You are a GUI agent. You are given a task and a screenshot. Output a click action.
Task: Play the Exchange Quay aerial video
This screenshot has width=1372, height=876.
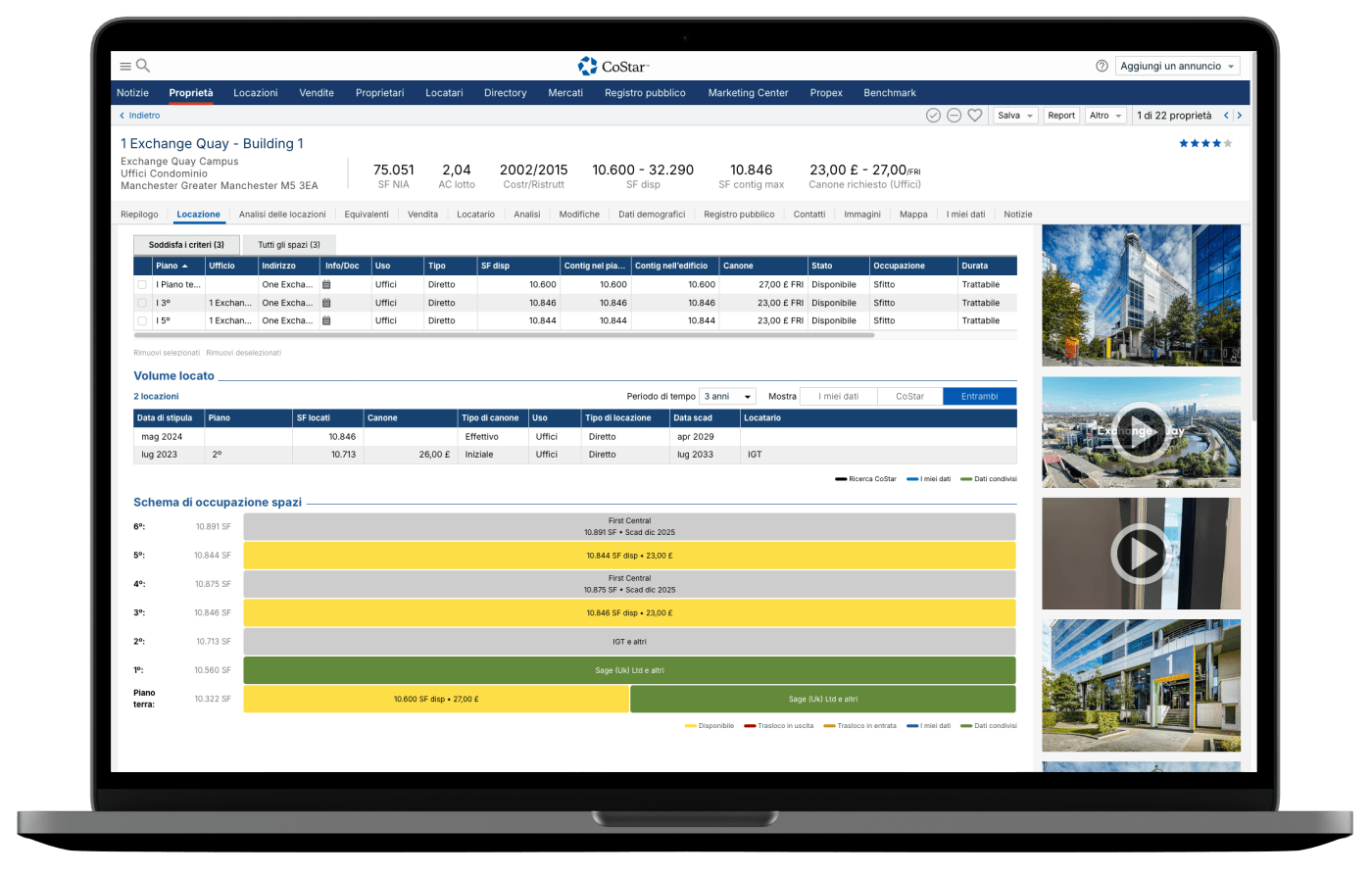1141,432
